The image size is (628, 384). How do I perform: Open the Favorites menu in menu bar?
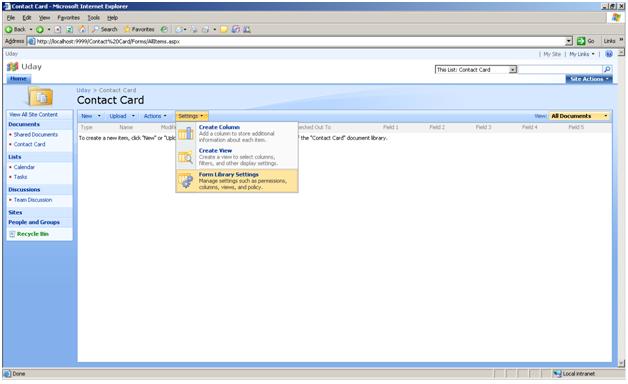tap(68, 18)
